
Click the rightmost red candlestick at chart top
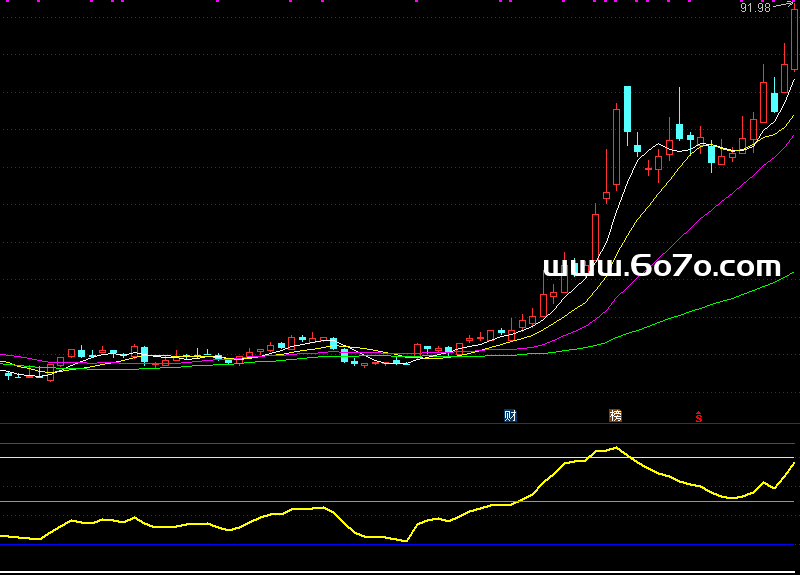click(x=794, y=40)
